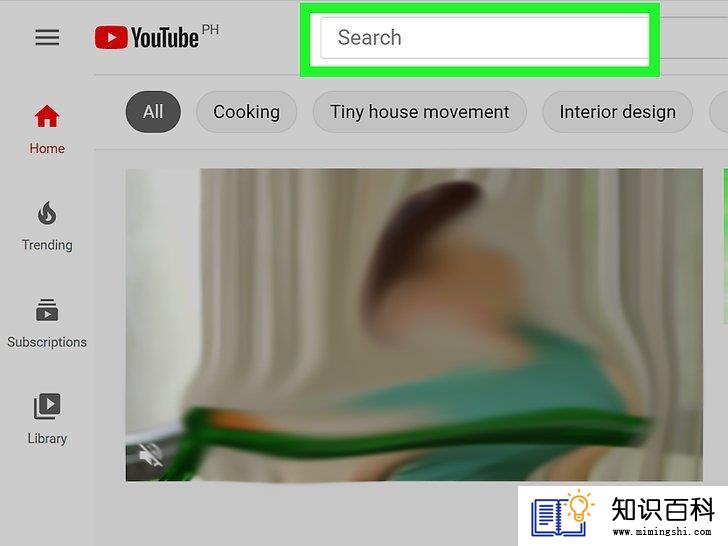Screen dimensions: 728x546
Task: Click the 知识百科 watermark text
Action: 663,509
